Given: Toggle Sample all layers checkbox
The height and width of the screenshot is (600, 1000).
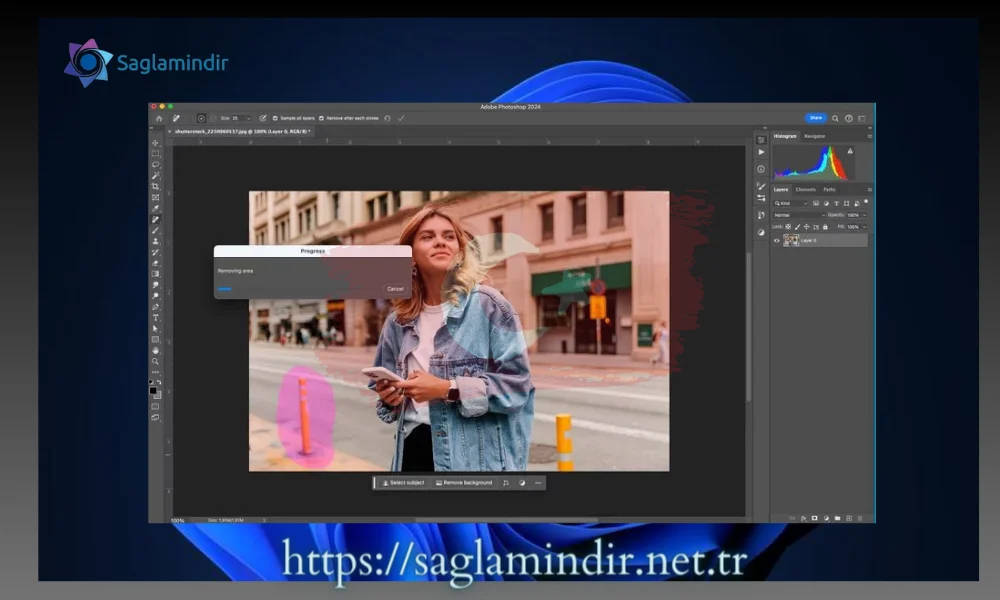Looking at the screenshot, I should [x=275, y=118].
